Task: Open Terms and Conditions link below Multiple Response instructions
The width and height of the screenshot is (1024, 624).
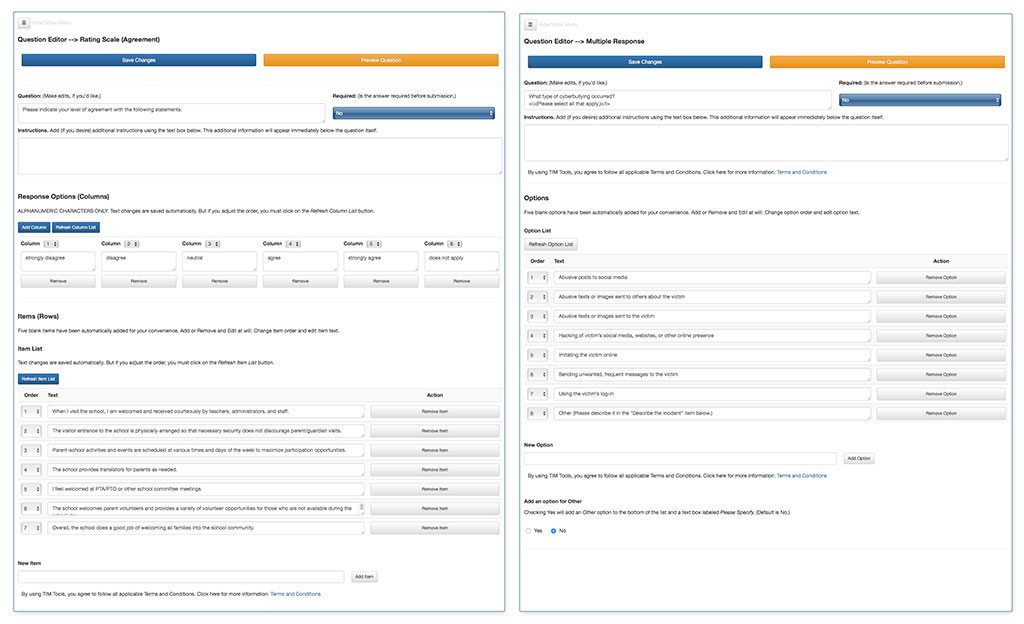Action: coord(802,172)
